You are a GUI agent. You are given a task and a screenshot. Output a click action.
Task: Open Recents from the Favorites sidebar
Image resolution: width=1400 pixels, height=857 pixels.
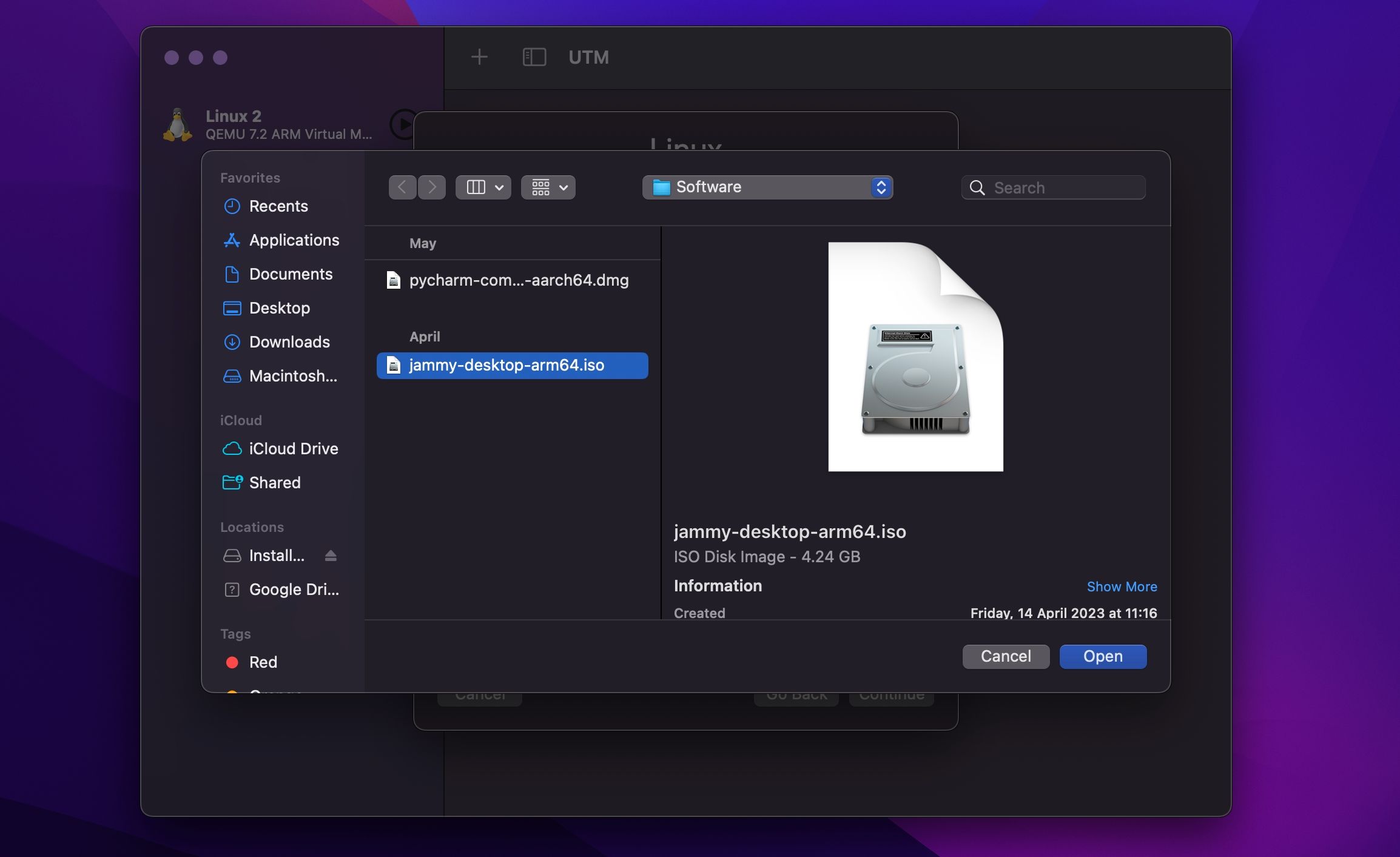[x=278, y=206]
